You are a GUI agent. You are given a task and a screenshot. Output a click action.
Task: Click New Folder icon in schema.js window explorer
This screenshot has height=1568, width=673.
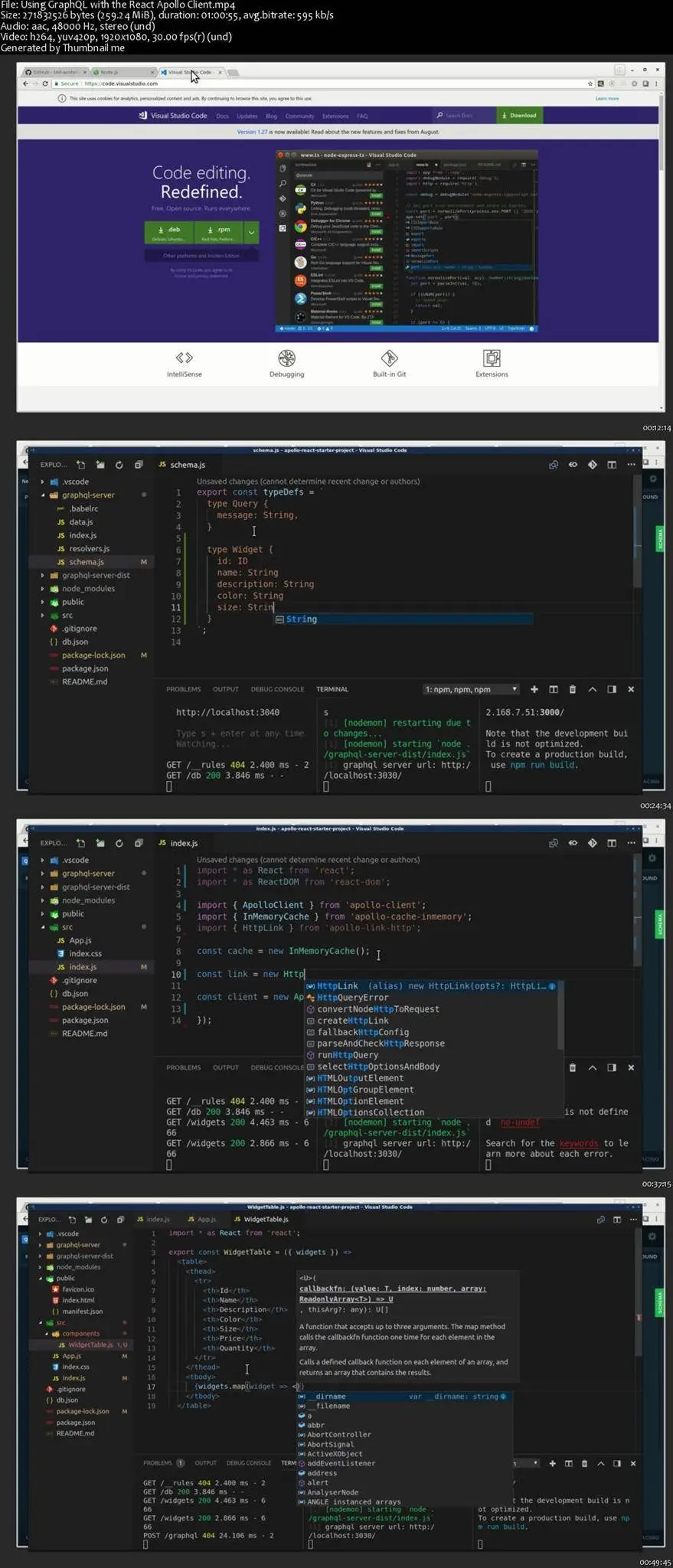point(100,465)
